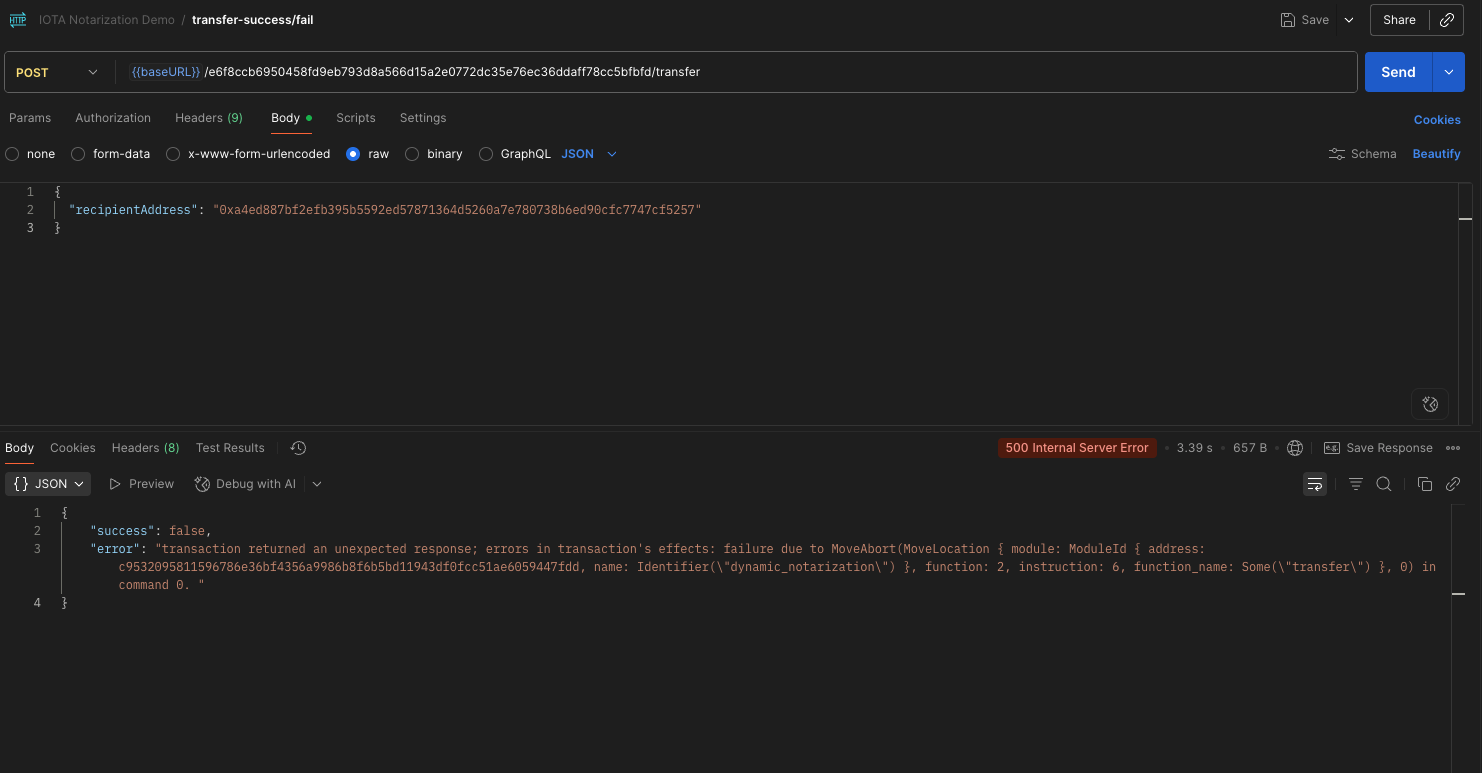The image size is (1482, 773).
Task: Click the Postbot icon in request editor
Action: click(1430, 404)
